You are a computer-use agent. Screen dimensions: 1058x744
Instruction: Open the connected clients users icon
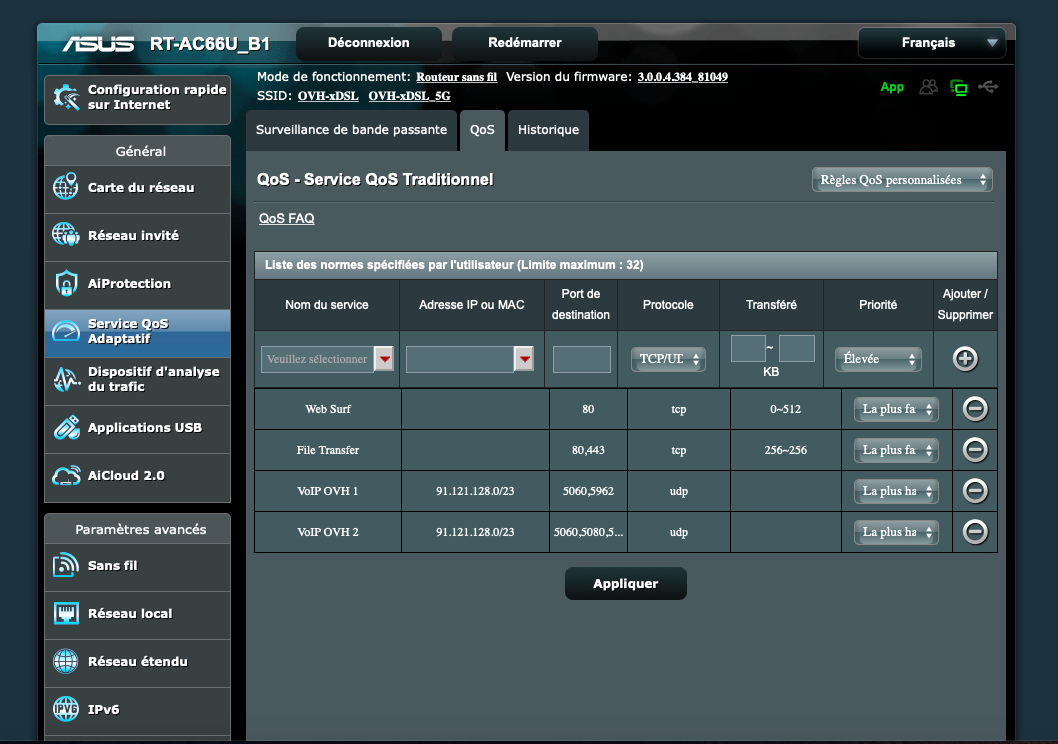pyautogui.click(x=928, y=87)
